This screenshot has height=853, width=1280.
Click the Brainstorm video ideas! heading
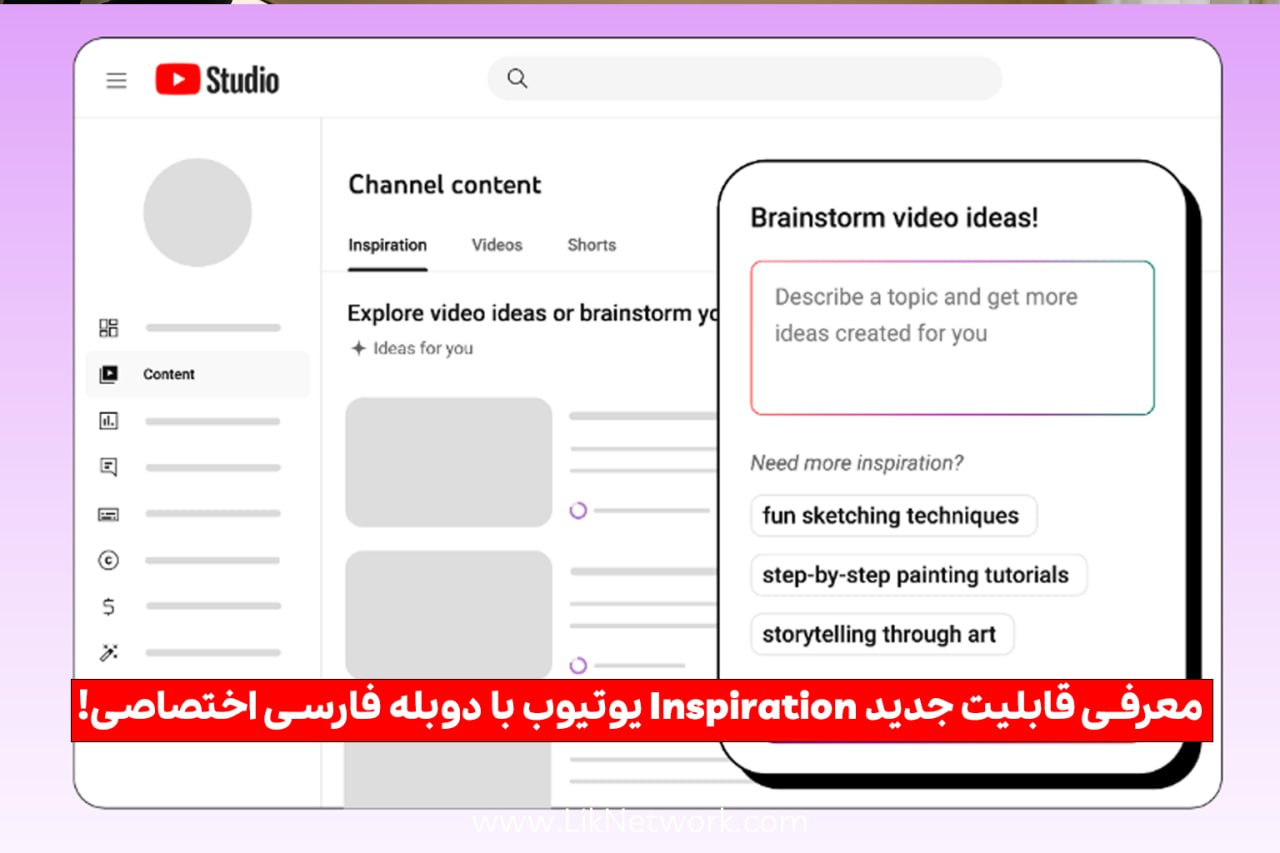coord(895,218)
